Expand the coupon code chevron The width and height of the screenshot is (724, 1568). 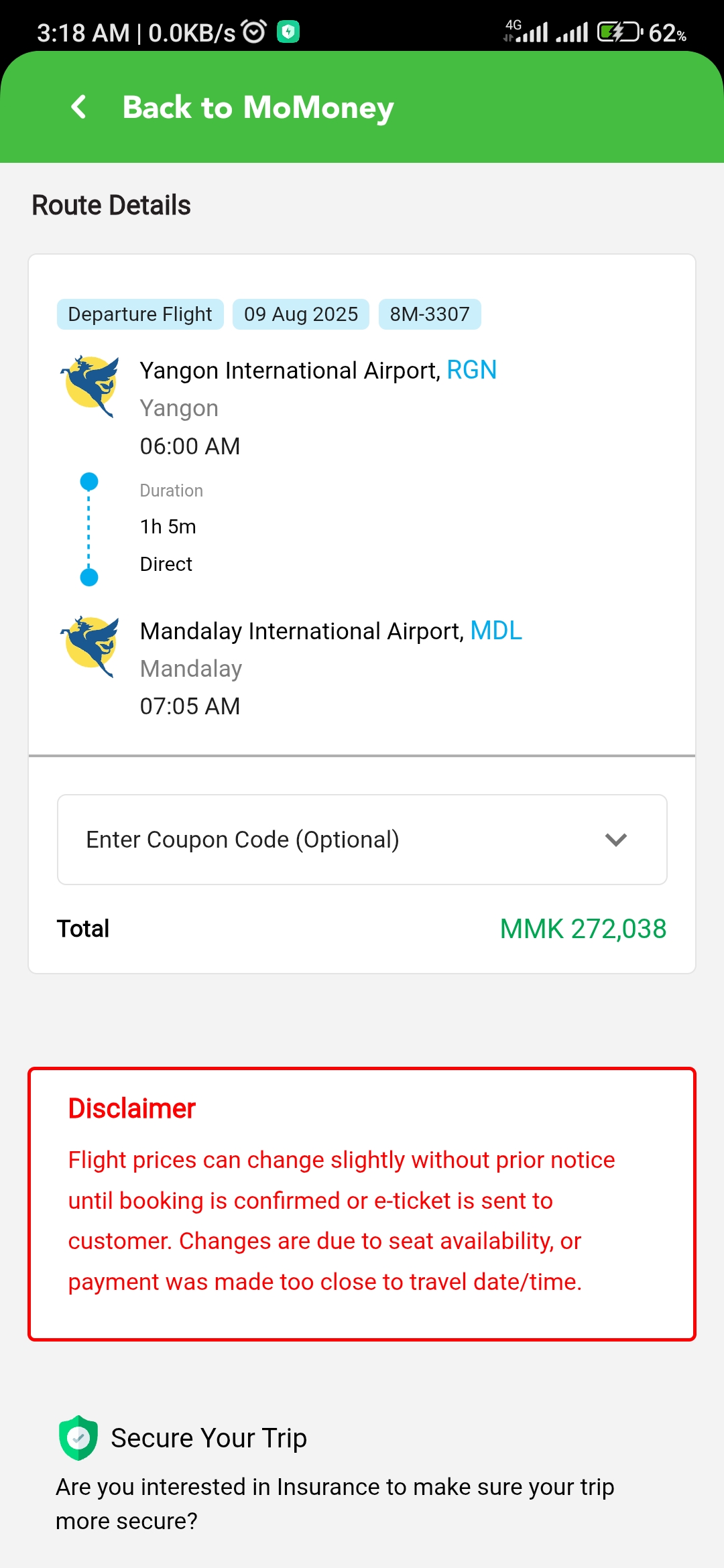point(615,840)
